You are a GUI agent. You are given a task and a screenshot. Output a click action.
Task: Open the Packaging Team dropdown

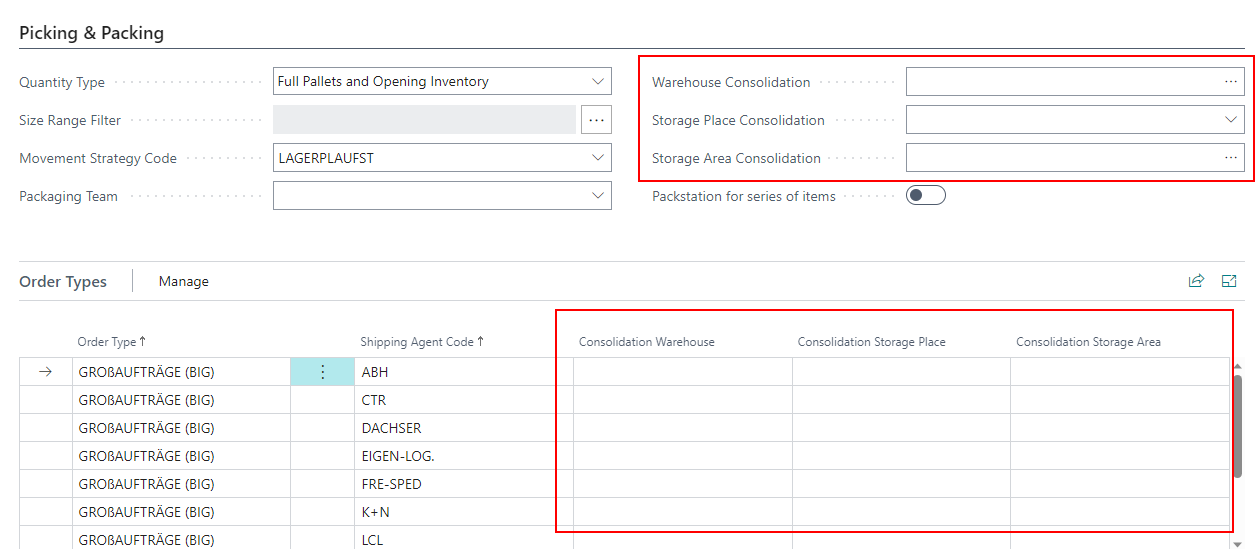pos(598,196)
